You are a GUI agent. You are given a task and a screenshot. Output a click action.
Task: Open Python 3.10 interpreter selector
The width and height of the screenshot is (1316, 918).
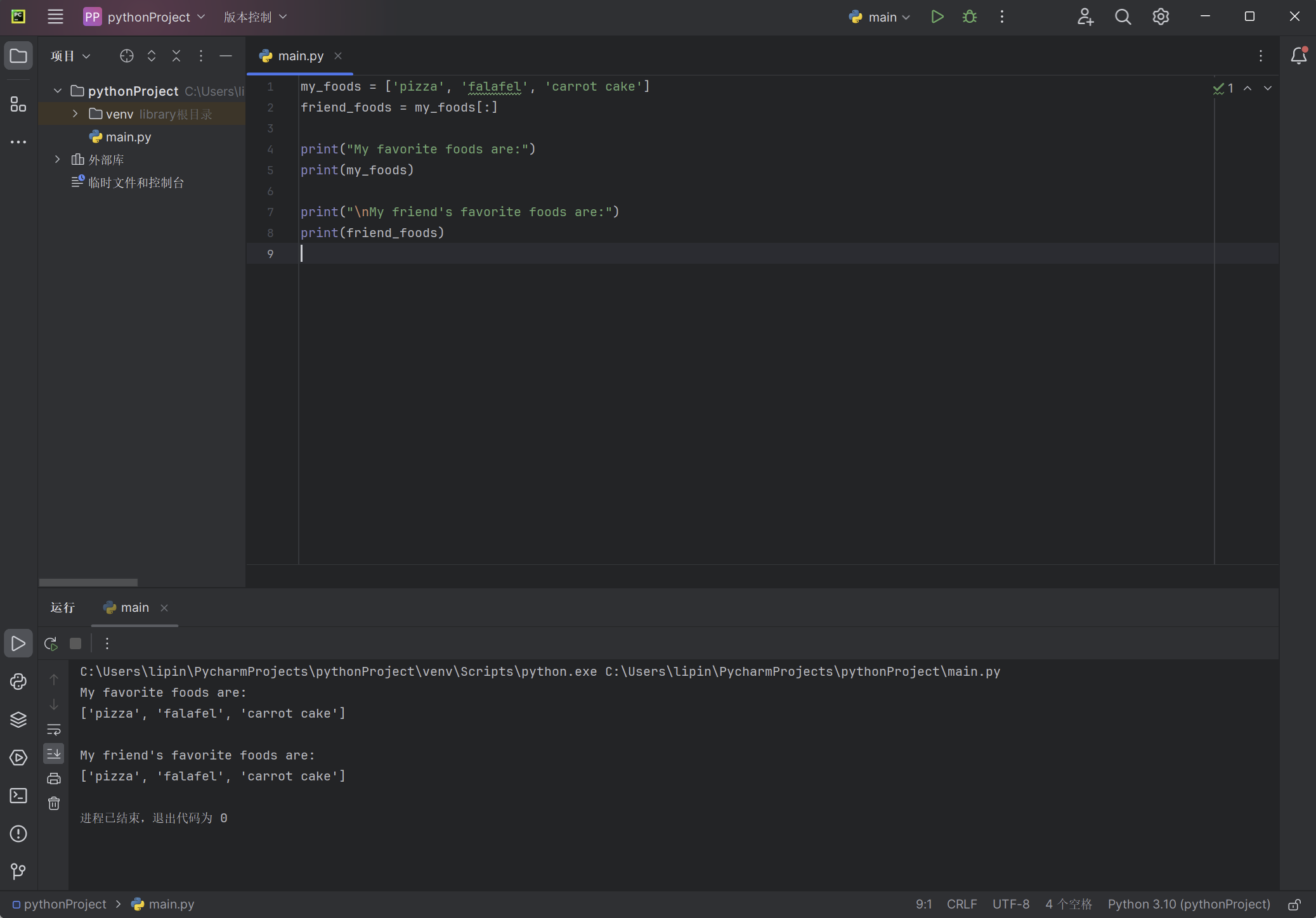click(x=1189, y=904)
